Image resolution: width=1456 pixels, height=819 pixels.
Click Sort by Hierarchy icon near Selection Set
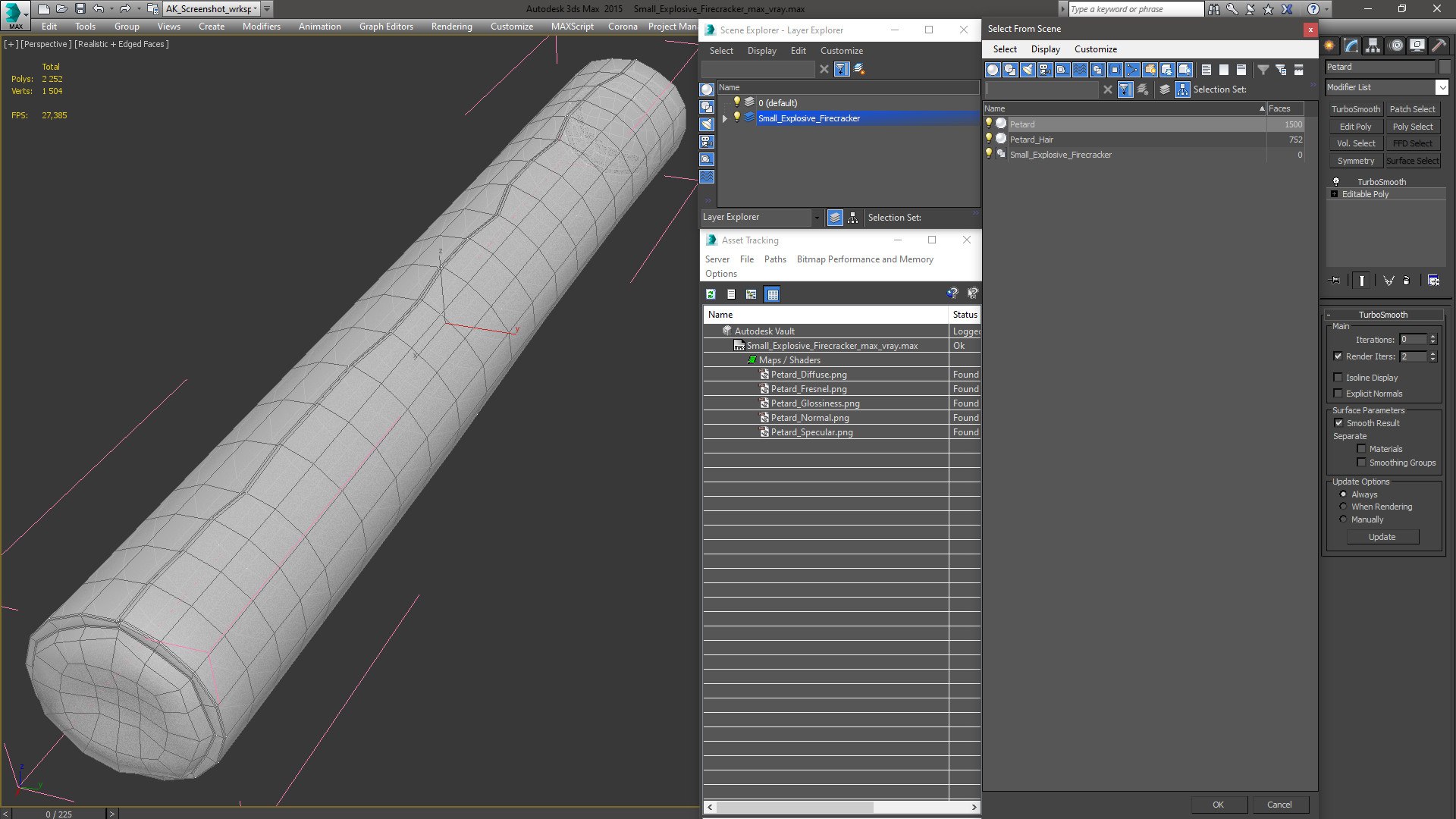click(1182, 89)
